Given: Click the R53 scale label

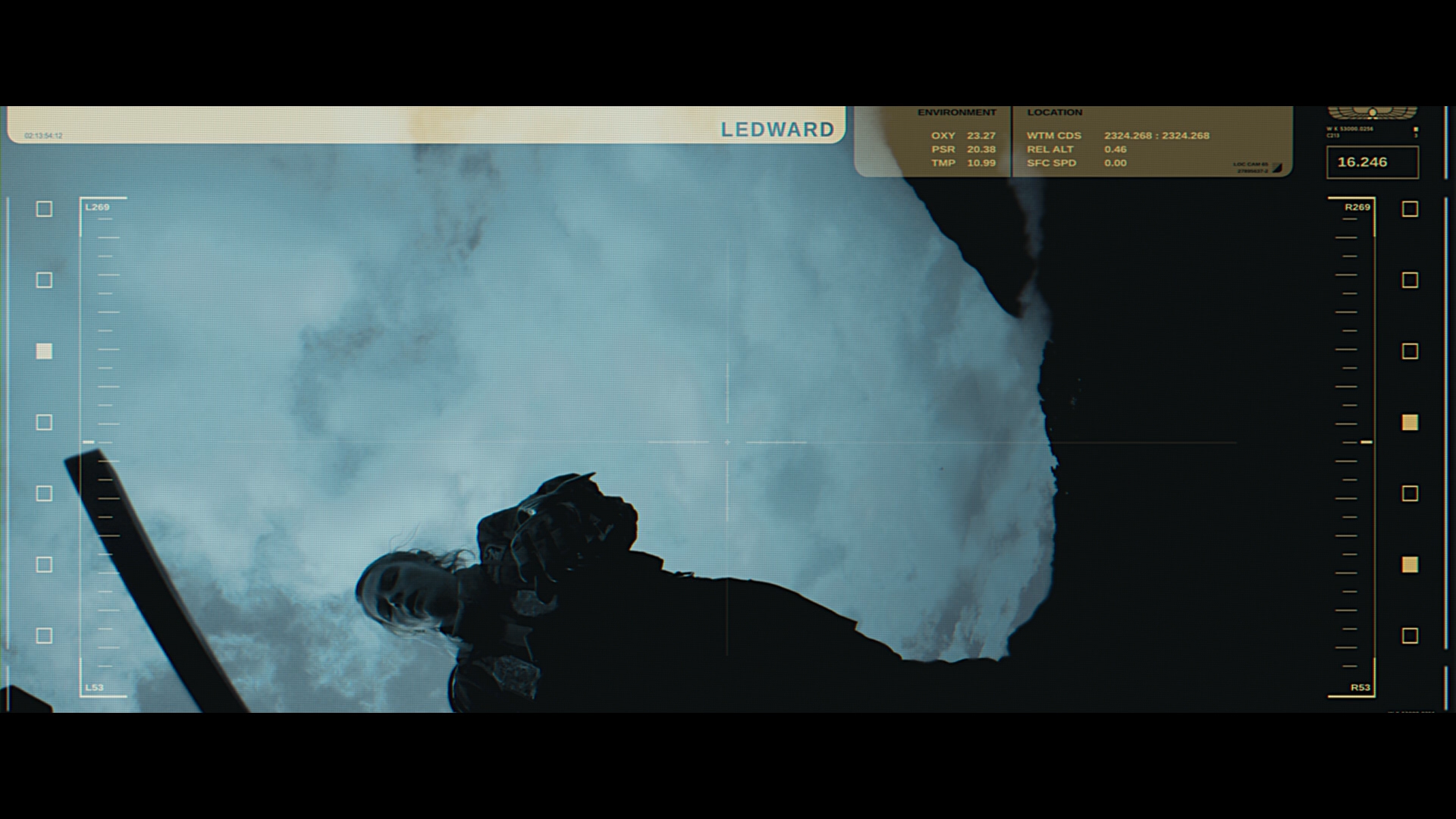Looking at the screenshot, I should tap(1360, 688).
